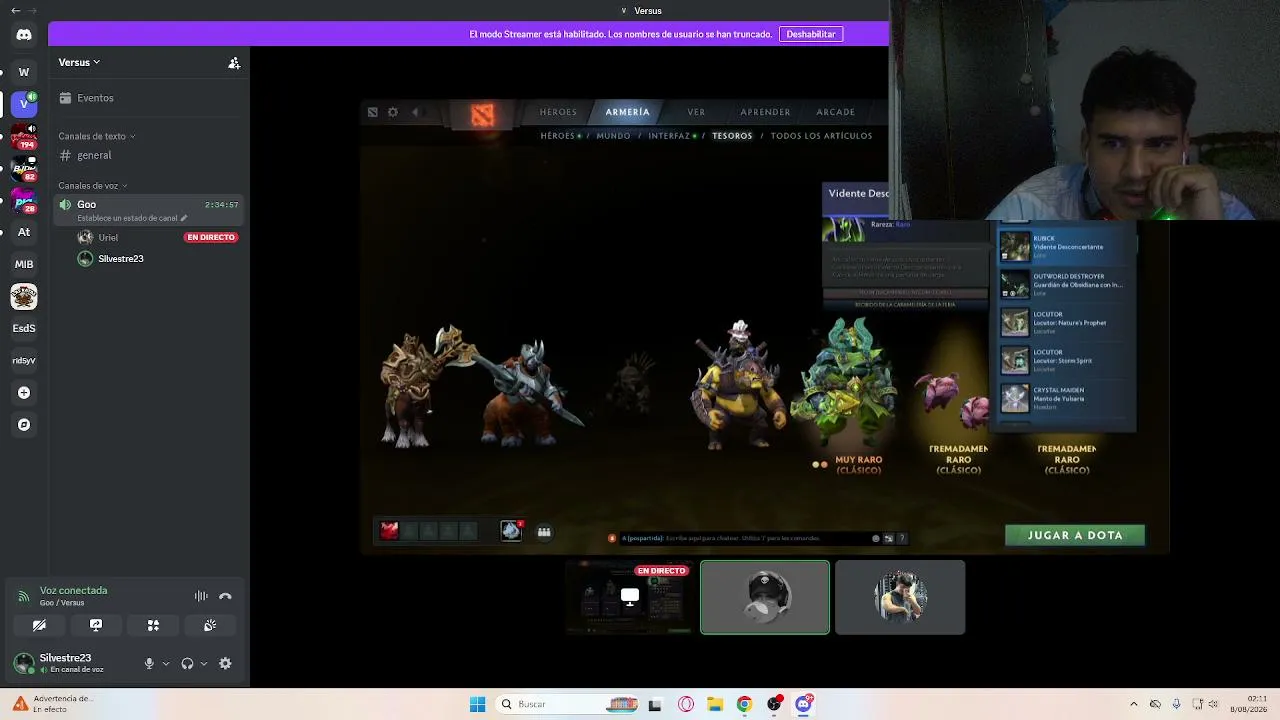This screenshot has height=720, width=1280.
Task: Open the Versus server dropdown menu
Action: 79,62
